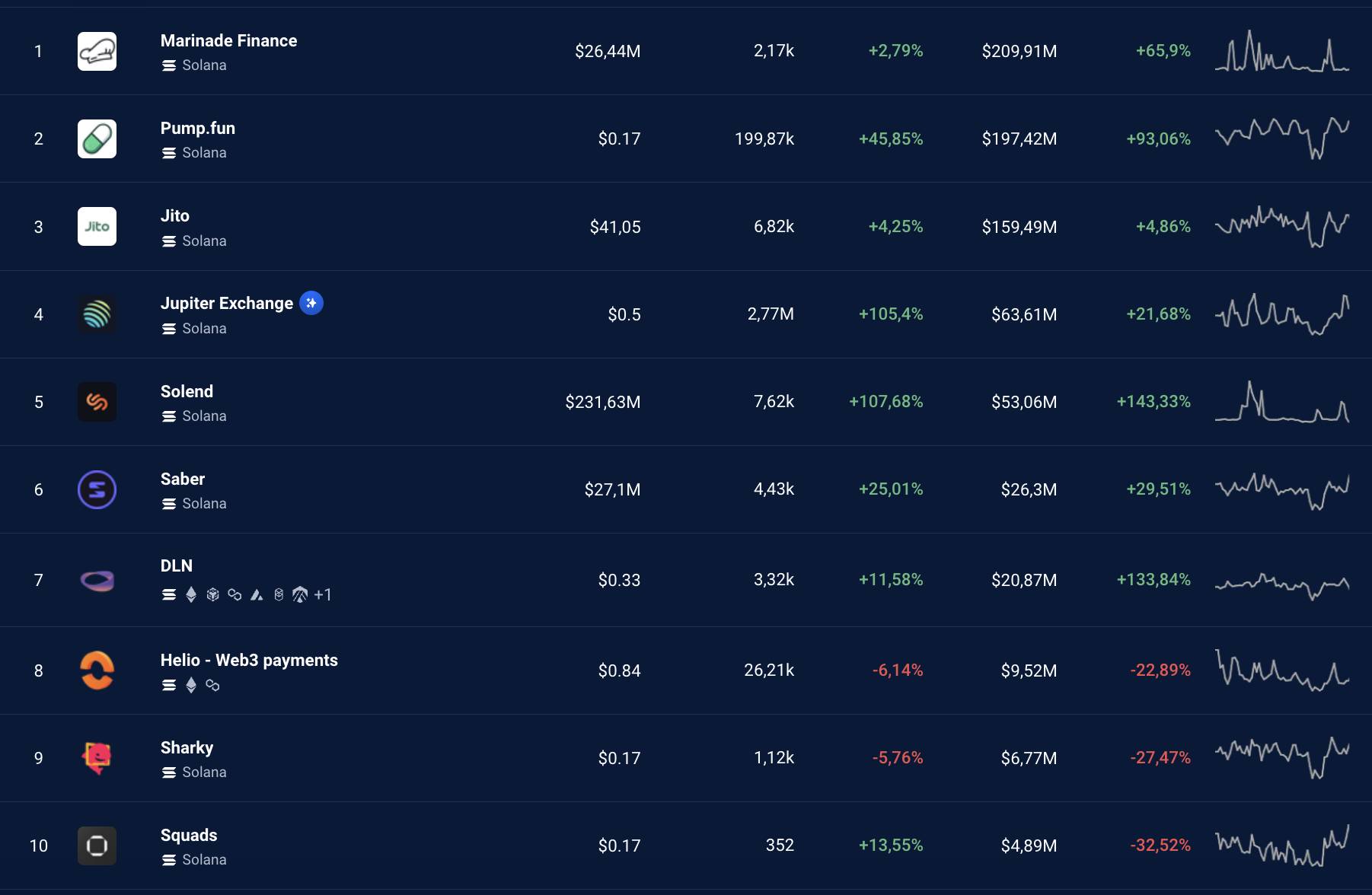Select the $26,44M value for Marinade
The width and height of the screenshot is (1372, 895).
tap(608, 51)
